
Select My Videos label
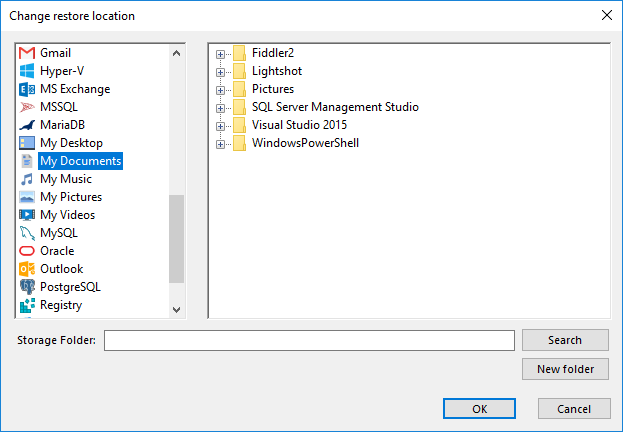(x=68, y=215)
